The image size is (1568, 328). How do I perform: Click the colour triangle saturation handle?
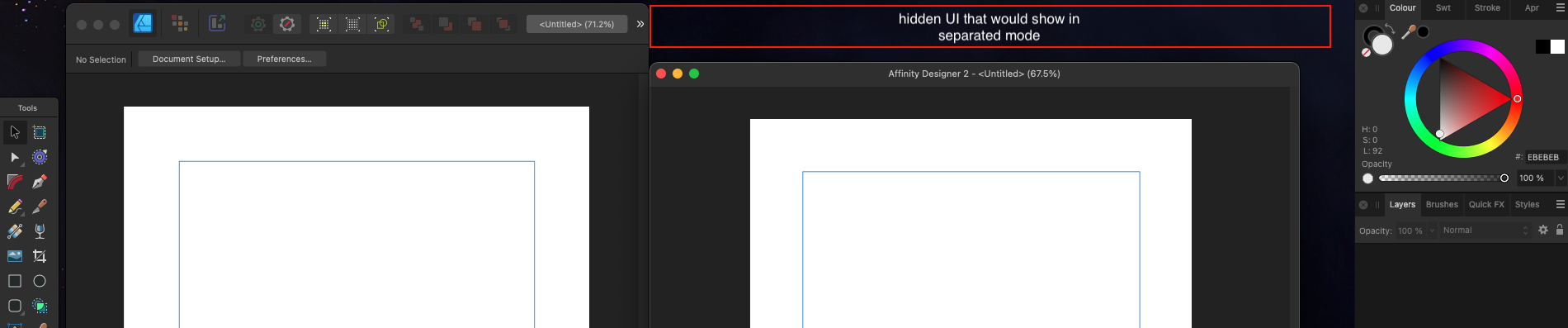[x=1440, y=134]
